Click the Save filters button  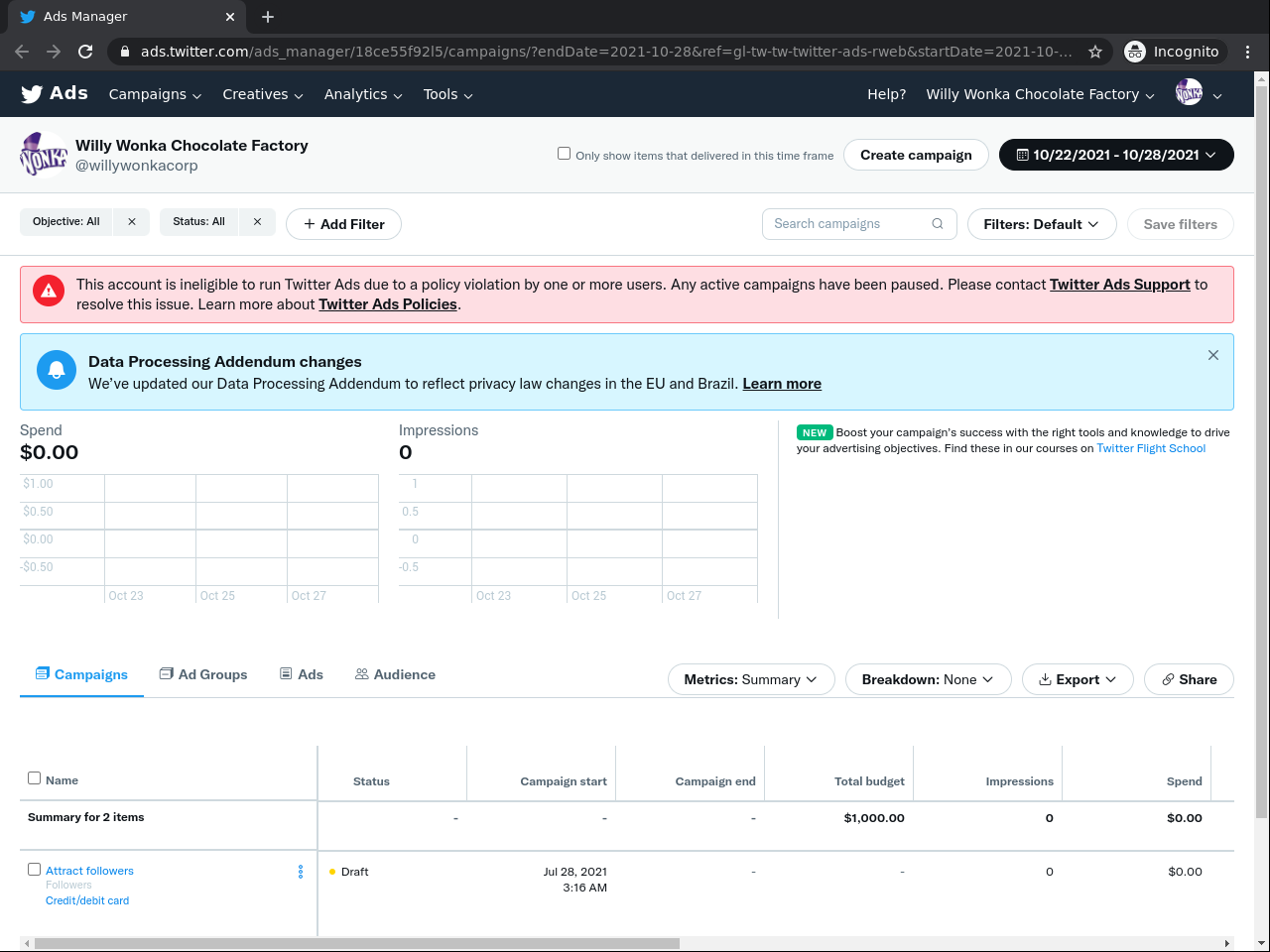click(1181, 224)
